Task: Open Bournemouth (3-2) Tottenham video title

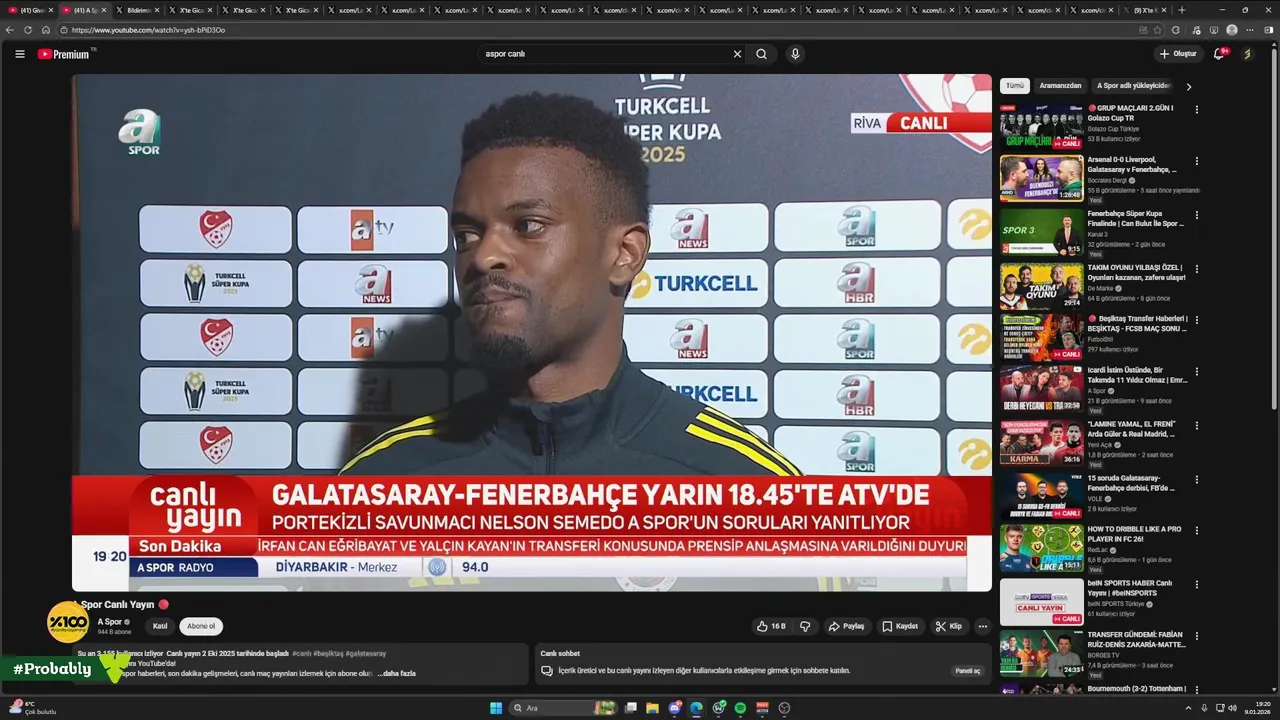Action: click(1137, 688)
